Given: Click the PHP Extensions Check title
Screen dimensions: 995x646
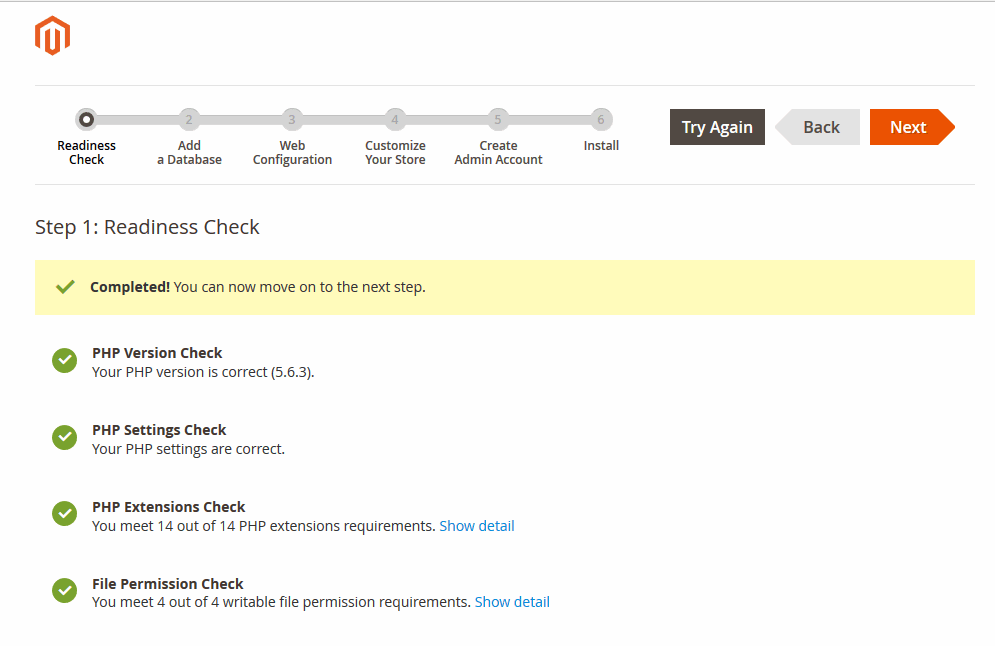Looking at the screenshot, I should pyautogui.click(x=168, y=507).
